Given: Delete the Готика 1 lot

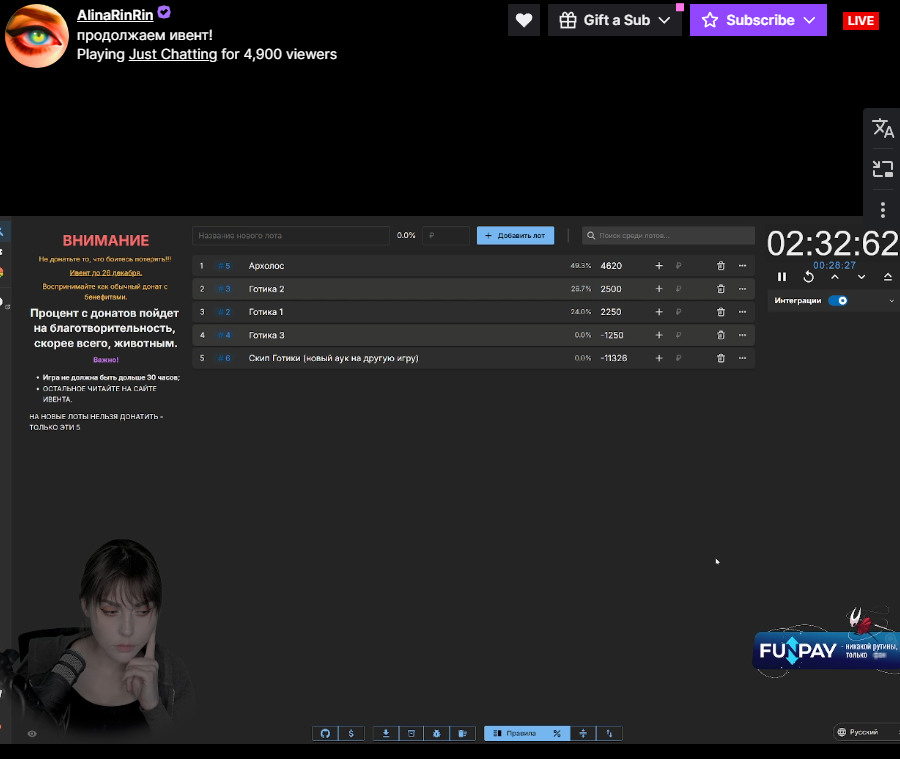Looking at the screenshot, I should (721, 312).
